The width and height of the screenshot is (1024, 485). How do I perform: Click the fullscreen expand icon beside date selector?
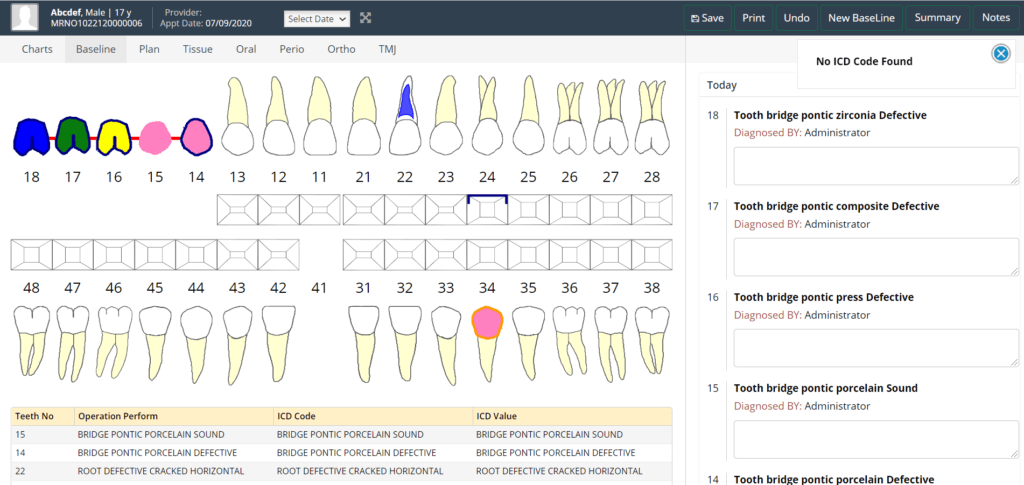(366, 18)
